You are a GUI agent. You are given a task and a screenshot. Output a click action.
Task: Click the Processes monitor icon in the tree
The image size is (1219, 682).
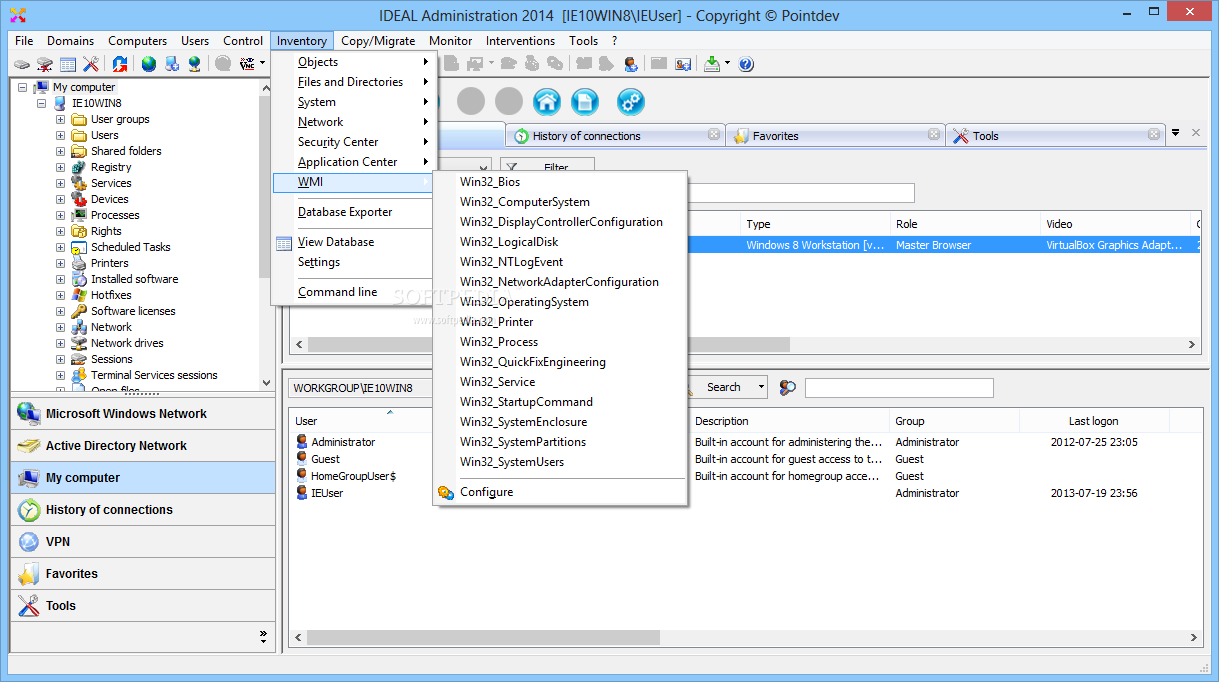click(x=80, y=215)
